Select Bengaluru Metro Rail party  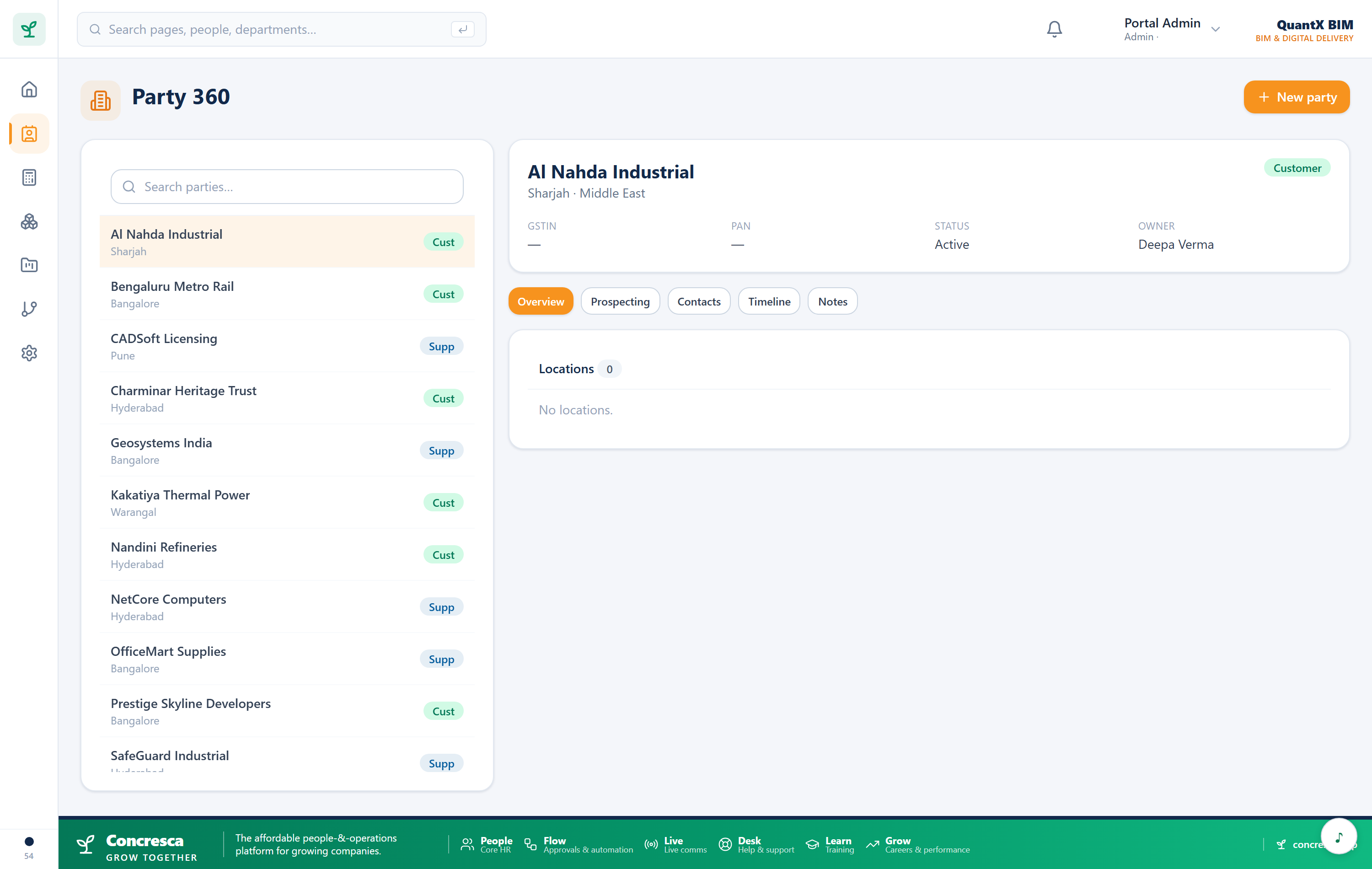pyautogui.click(x=287, y=294)
